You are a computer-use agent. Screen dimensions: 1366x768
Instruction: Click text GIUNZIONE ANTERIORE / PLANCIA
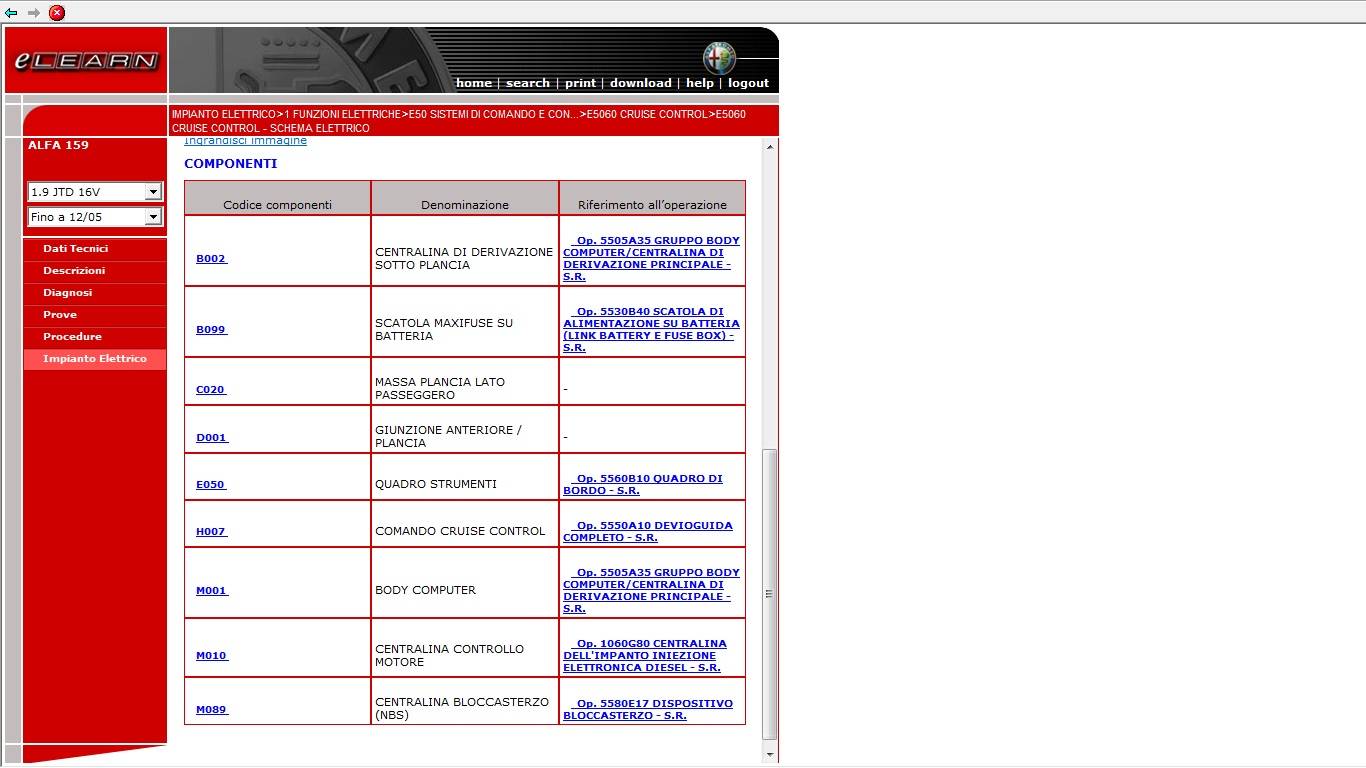click(448, 436)
